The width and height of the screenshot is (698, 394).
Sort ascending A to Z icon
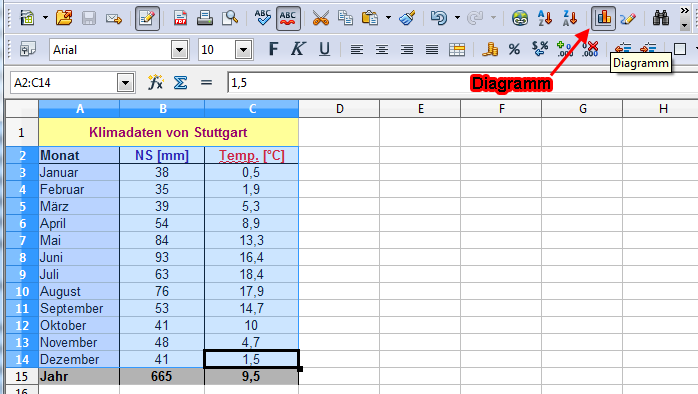pos(545,18)
